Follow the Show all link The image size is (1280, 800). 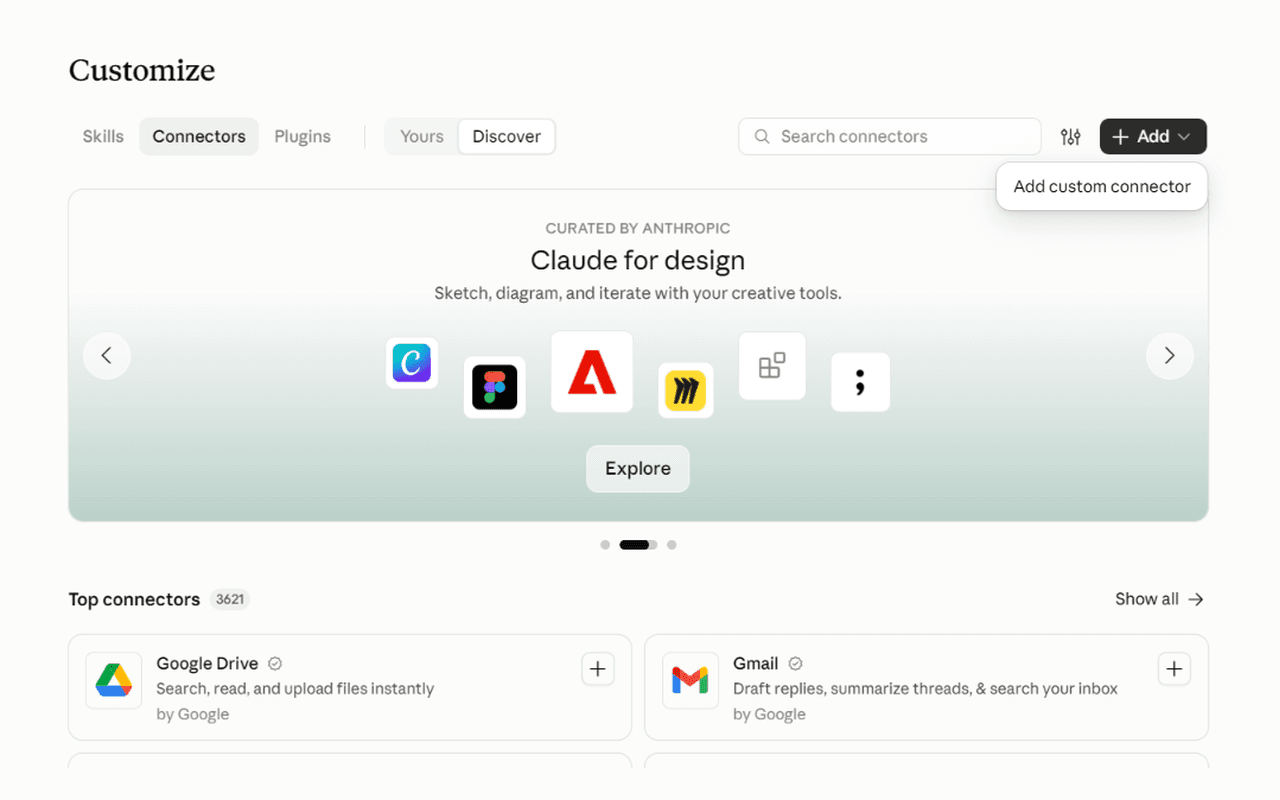click(x=1160, y=599)
